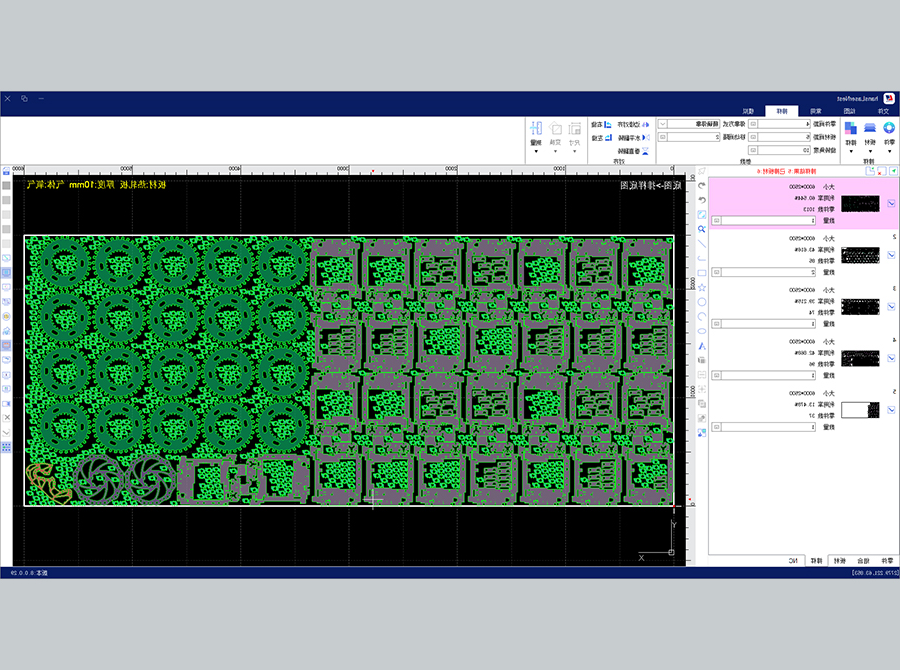Viewport: 900px width, 670px height.
Task: Open the dropdown arrow under the 测量 button
Action: [x=536, y=152]
